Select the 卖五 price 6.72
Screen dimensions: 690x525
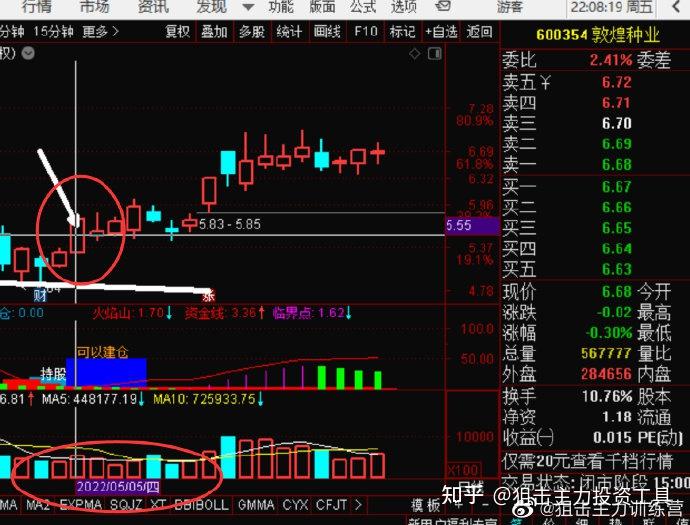tap(617, 82)
